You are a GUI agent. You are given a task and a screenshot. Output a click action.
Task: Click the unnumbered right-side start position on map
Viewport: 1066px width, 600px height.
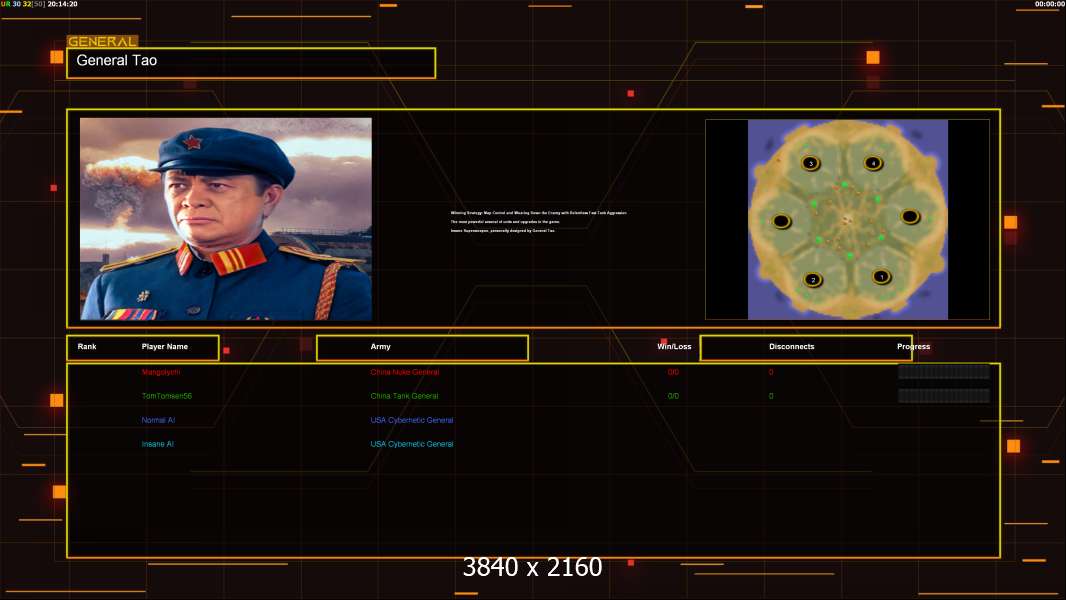910,217
